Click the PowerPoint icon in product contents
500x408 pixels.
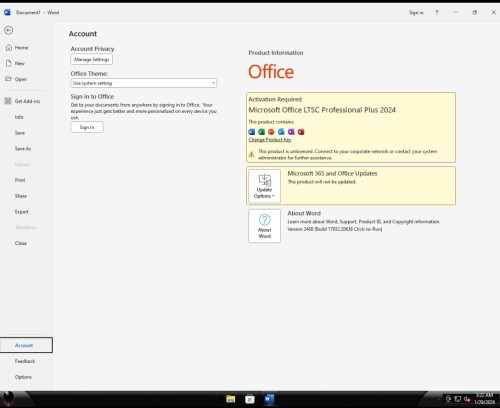[271, 132]
